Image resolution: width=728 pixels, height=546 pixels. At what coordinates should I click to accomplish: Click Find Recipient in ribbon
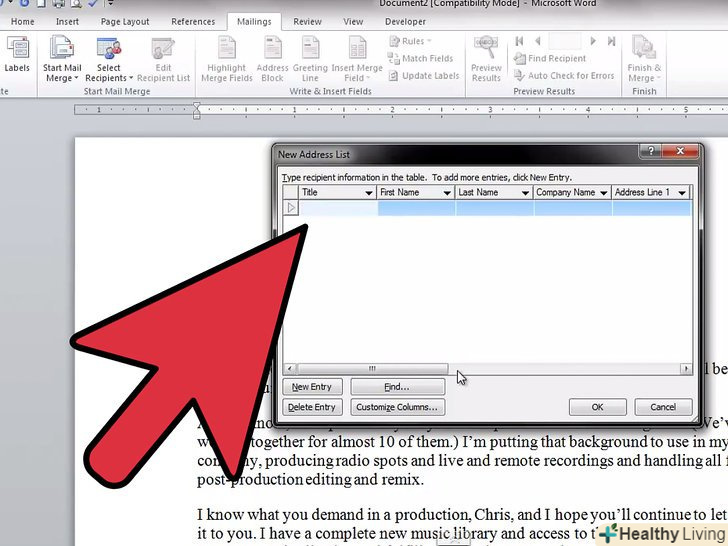pos(550,58)
